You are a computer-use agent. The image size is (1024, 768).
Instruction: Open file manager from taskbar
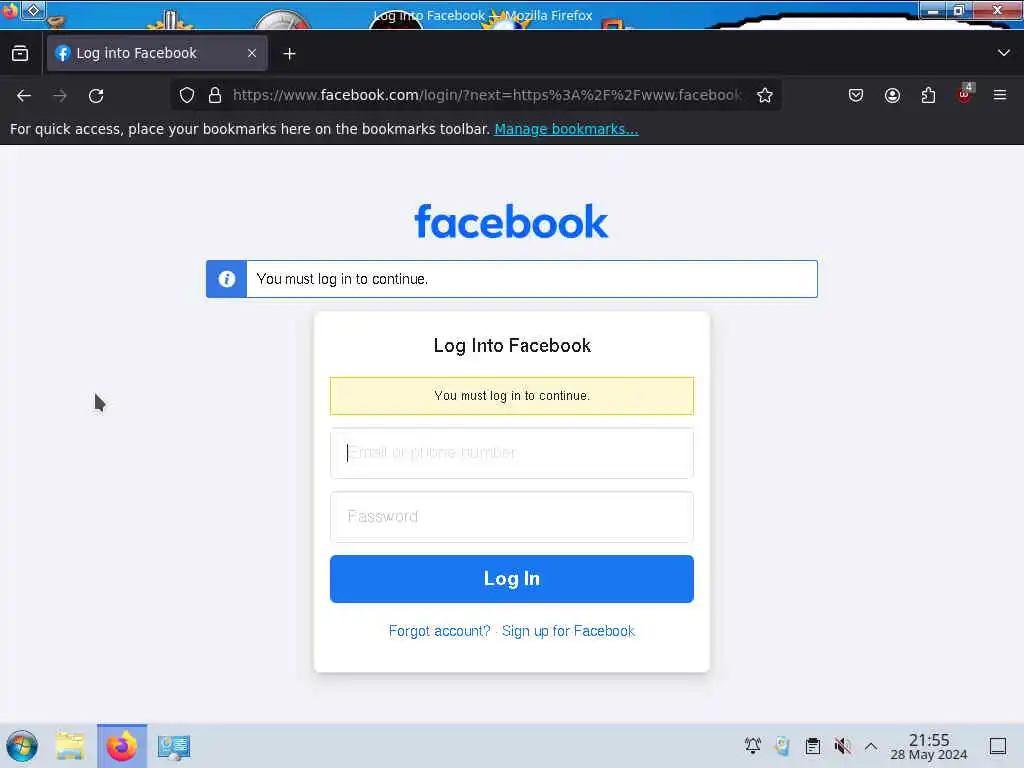(x=70, y=746)
